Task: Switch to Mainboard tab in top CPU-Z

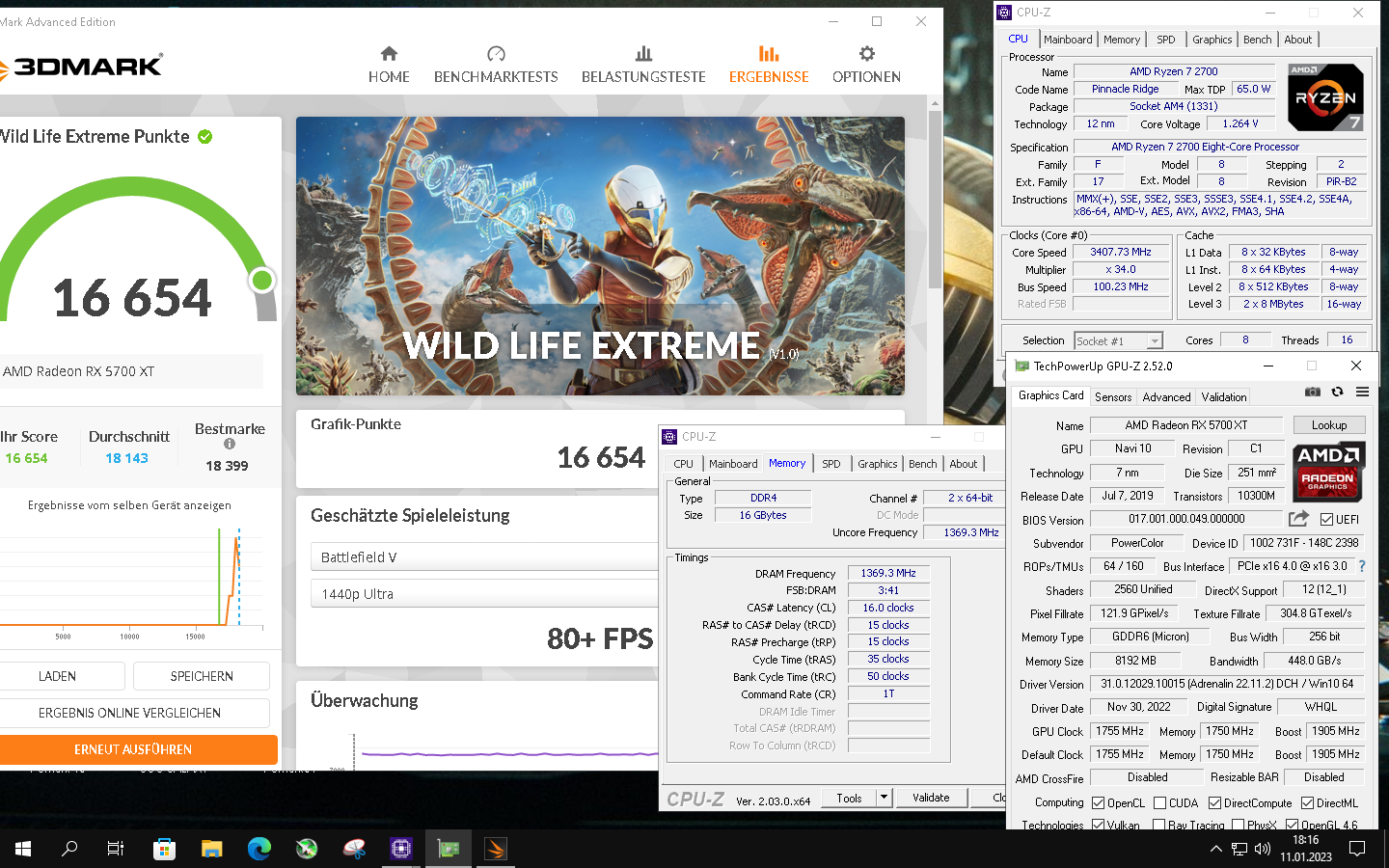Action: (x=1068, y=40)
